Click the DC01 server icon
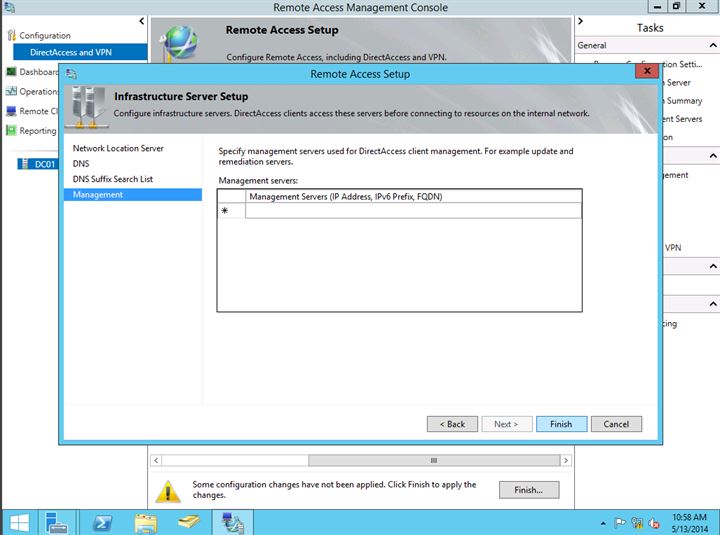Screen dimensions: 720x535 click(24, 164)
